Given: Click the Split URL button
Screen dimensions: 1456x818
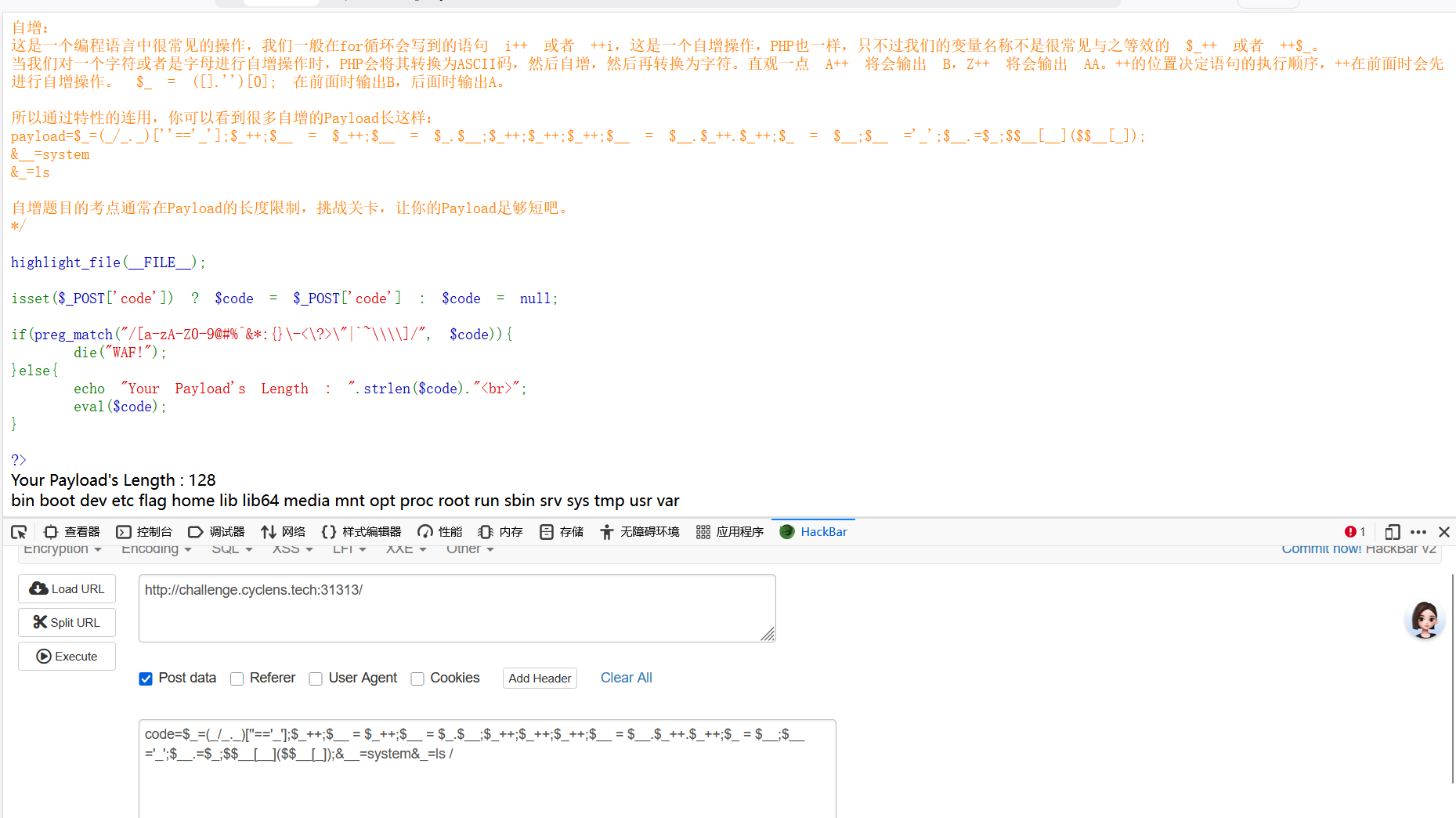Looking at the screenshot, I should pyautogui.click(x=67, y=623).
